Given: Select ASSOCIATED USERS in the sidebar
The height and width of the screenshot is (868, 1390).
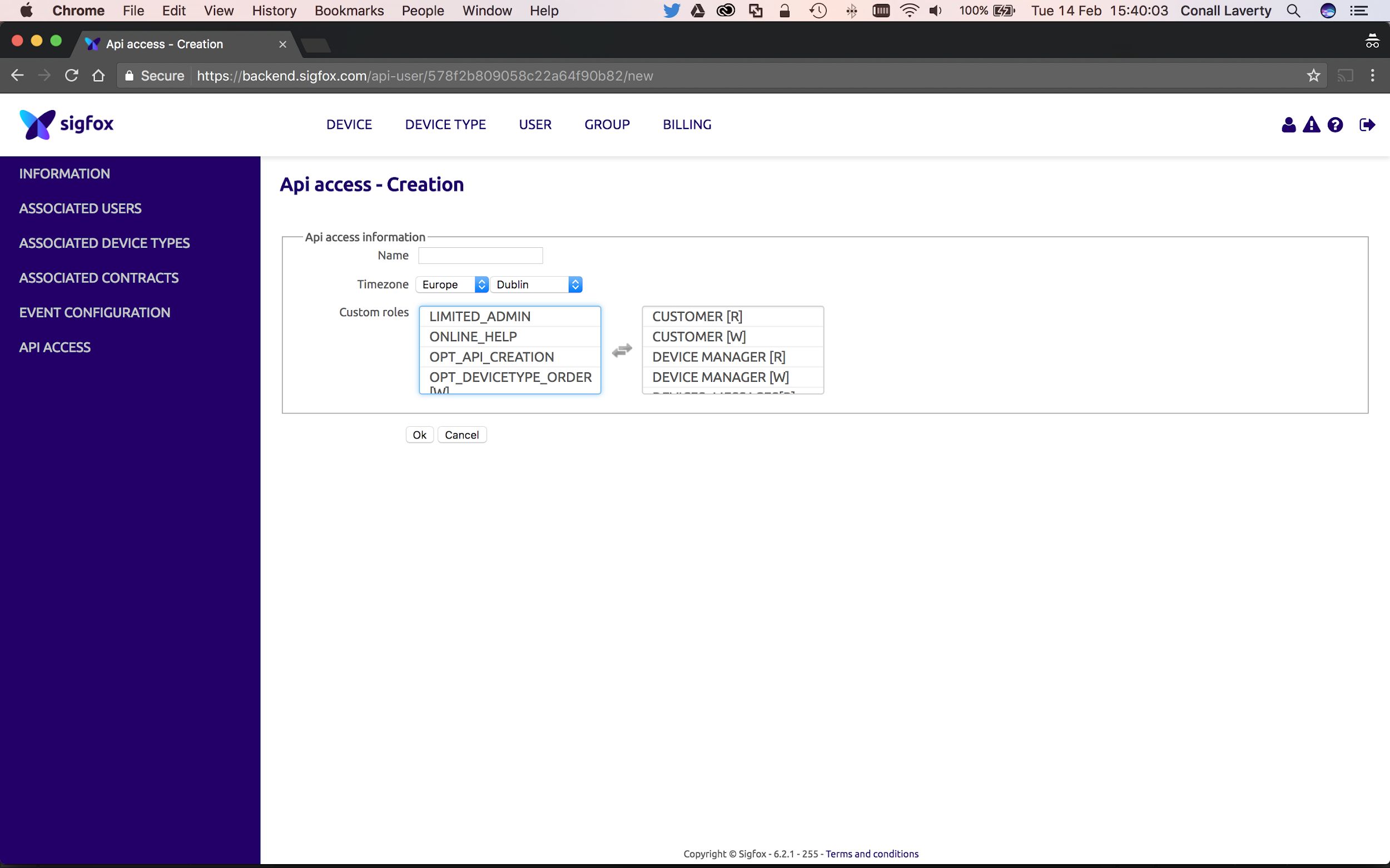Looking at the screenshot, I should point(81,208).
